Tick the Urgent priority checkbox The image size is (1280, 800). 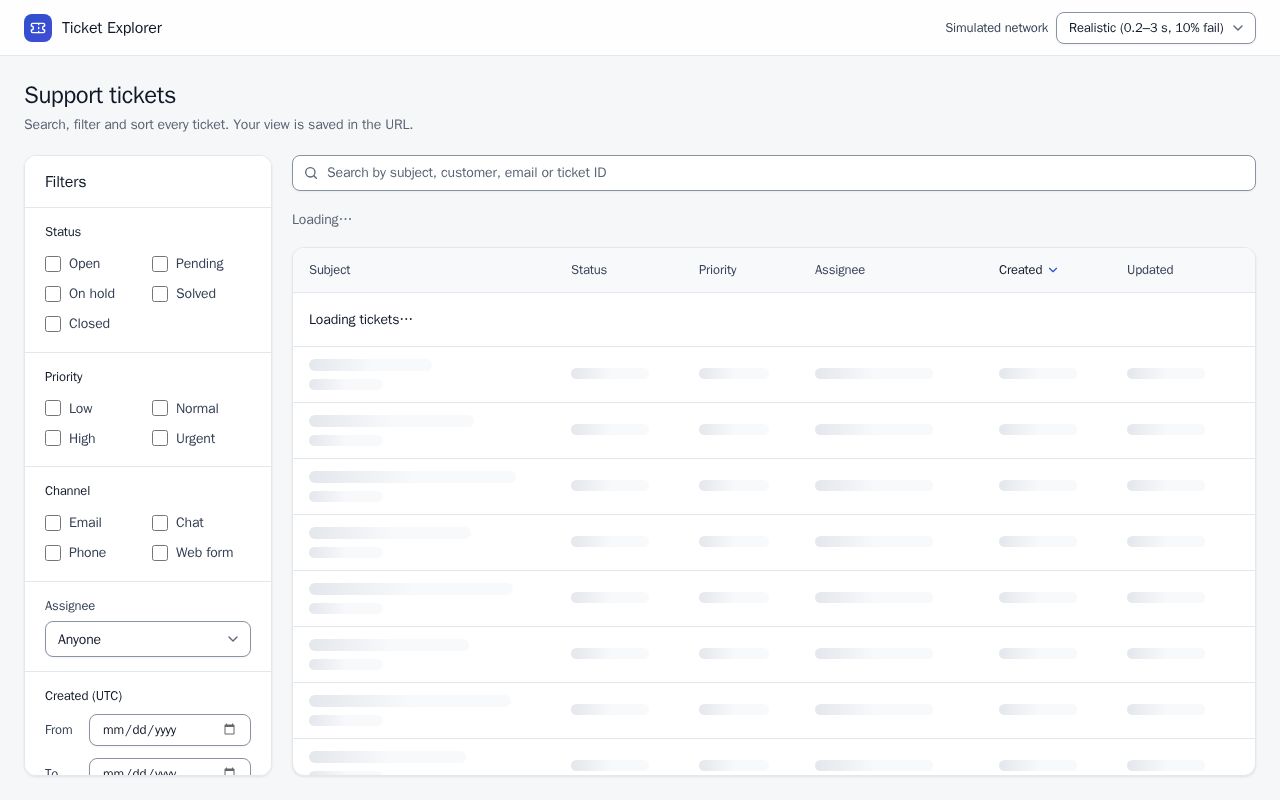click(160, 439)
